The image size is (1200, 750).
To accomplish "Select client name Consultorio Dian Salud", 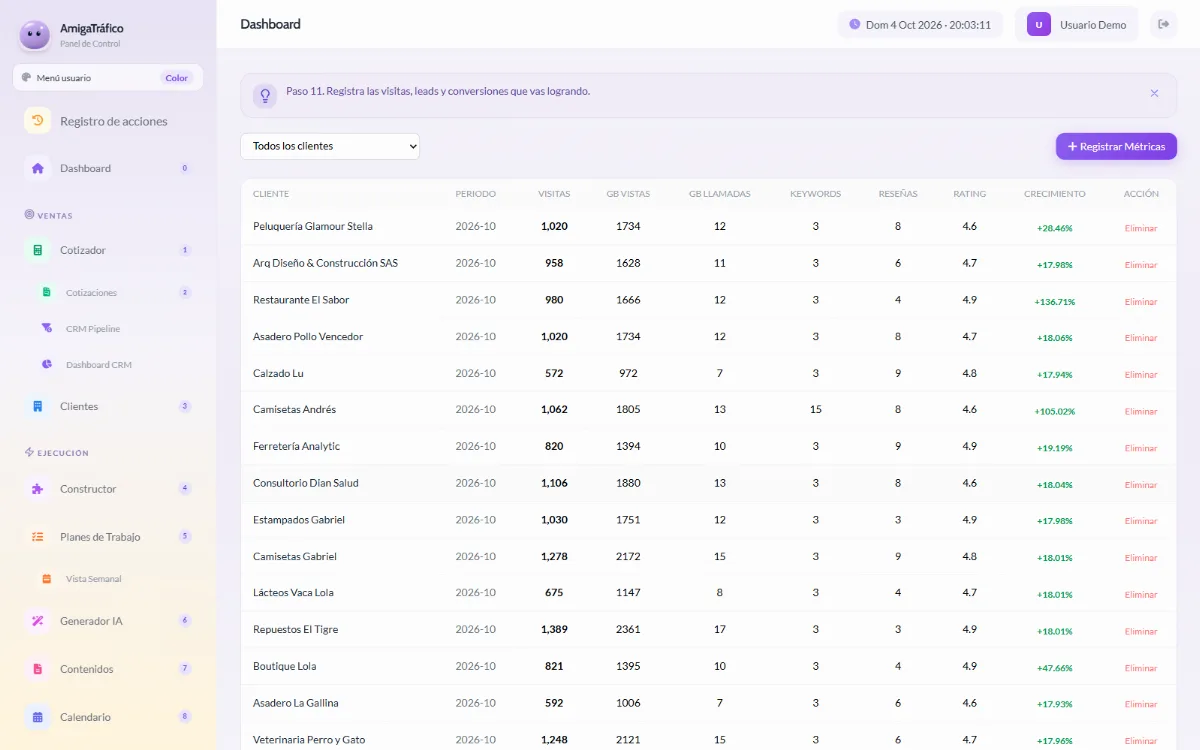I will 306,483.
